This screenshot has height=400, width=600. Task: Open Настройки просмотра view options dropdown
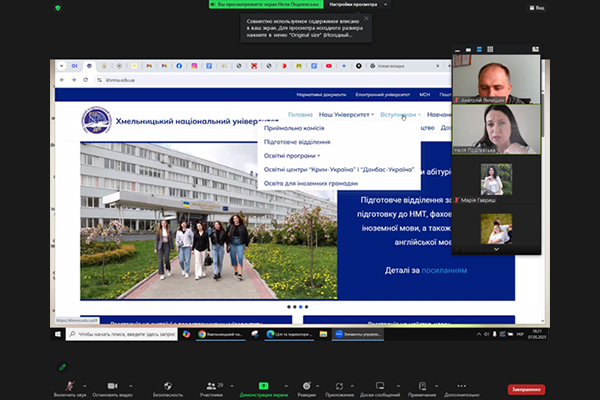click(357, 5)
